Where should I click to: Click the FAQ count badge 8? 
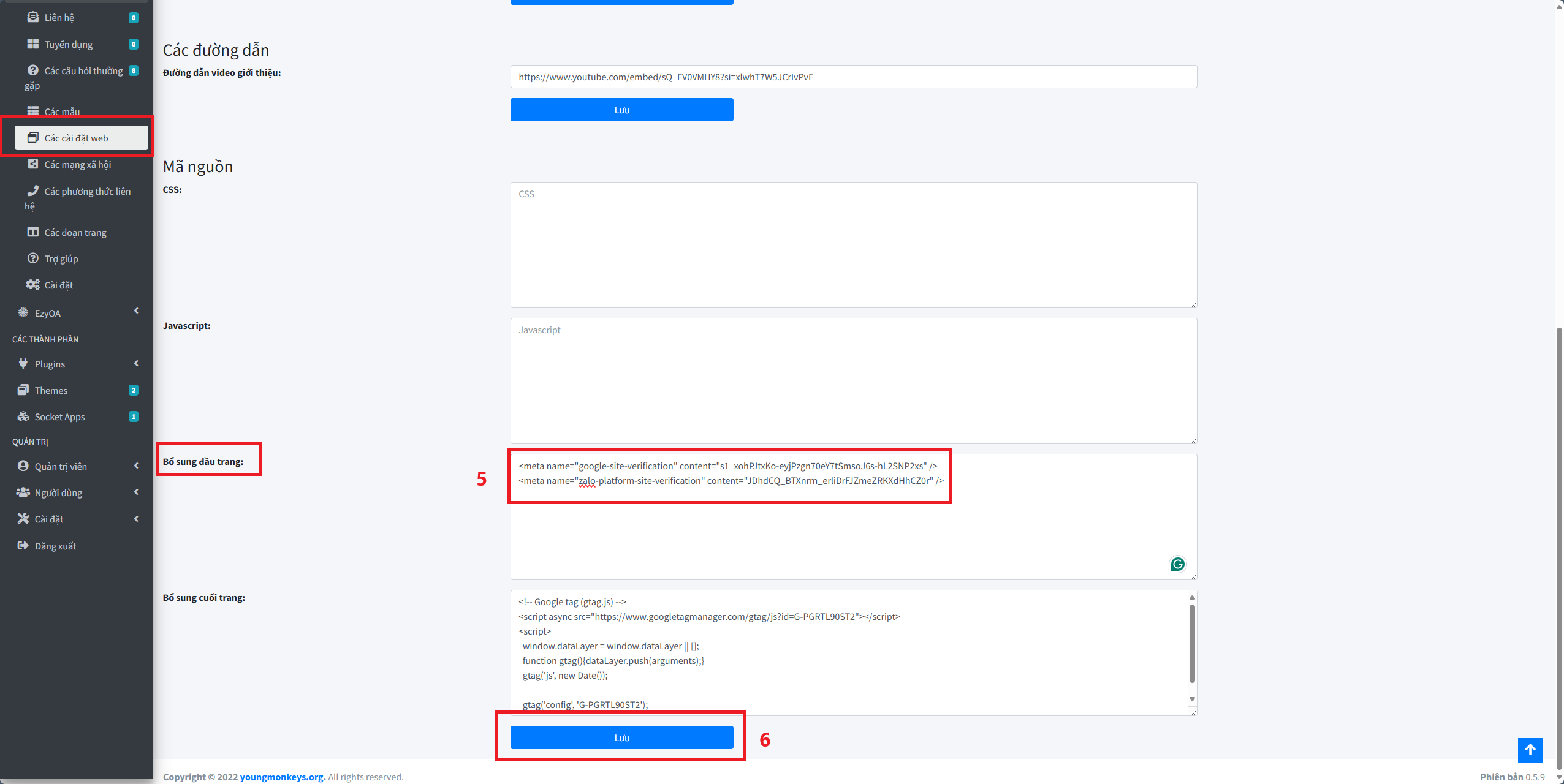[133, 70]
